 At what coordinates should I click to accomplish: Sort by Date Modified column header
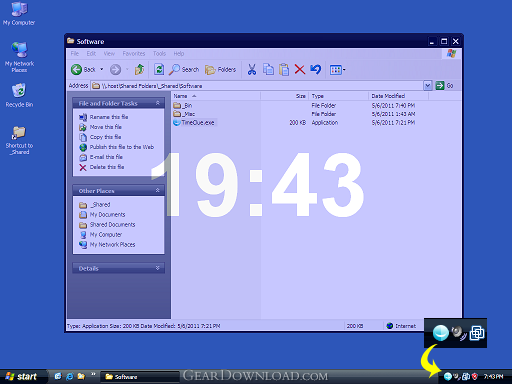(x=398, y=96)
